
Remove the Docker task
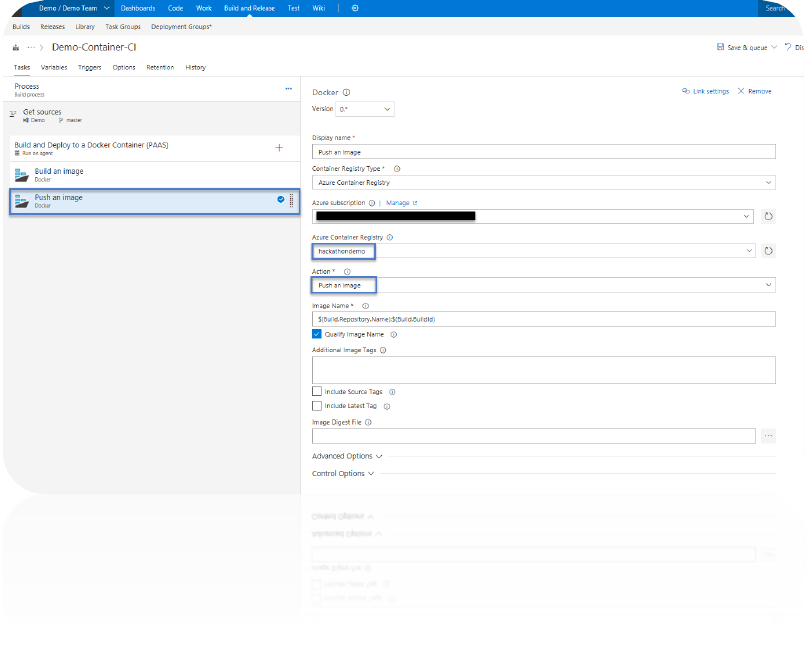755,92
